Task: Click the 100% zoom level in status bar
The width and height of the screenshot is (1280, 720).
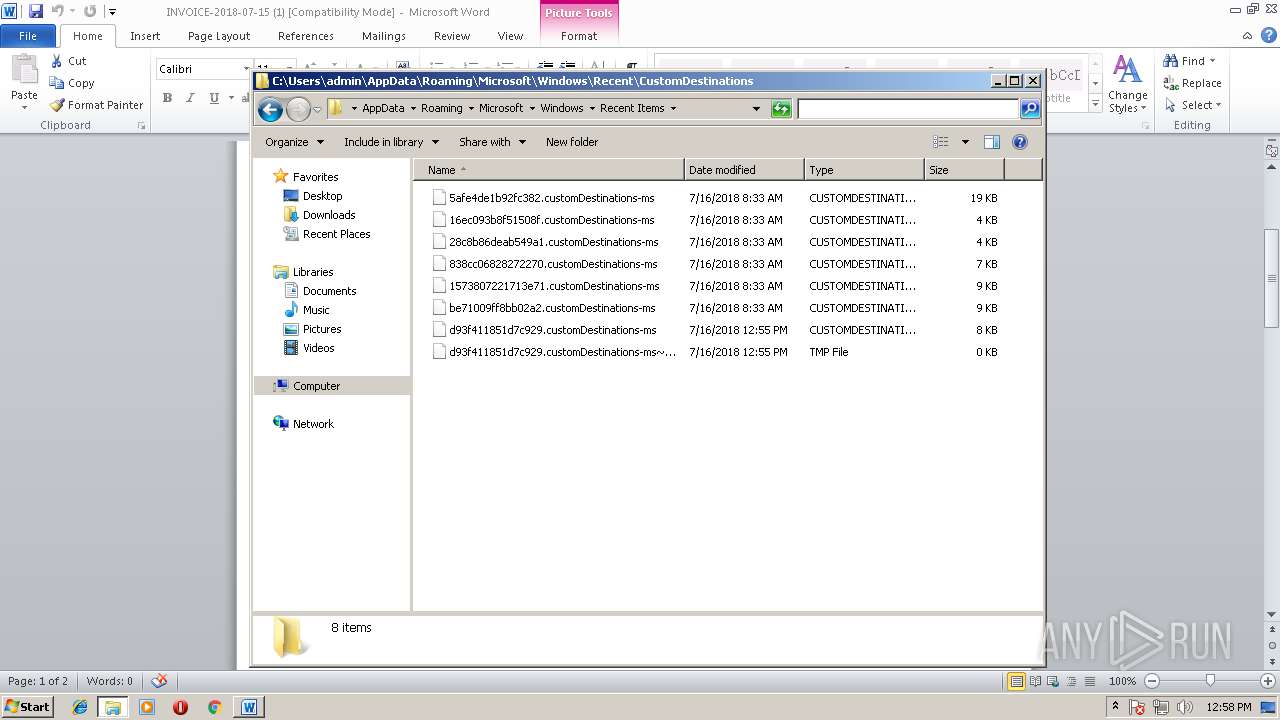Action: (1122, 681)
